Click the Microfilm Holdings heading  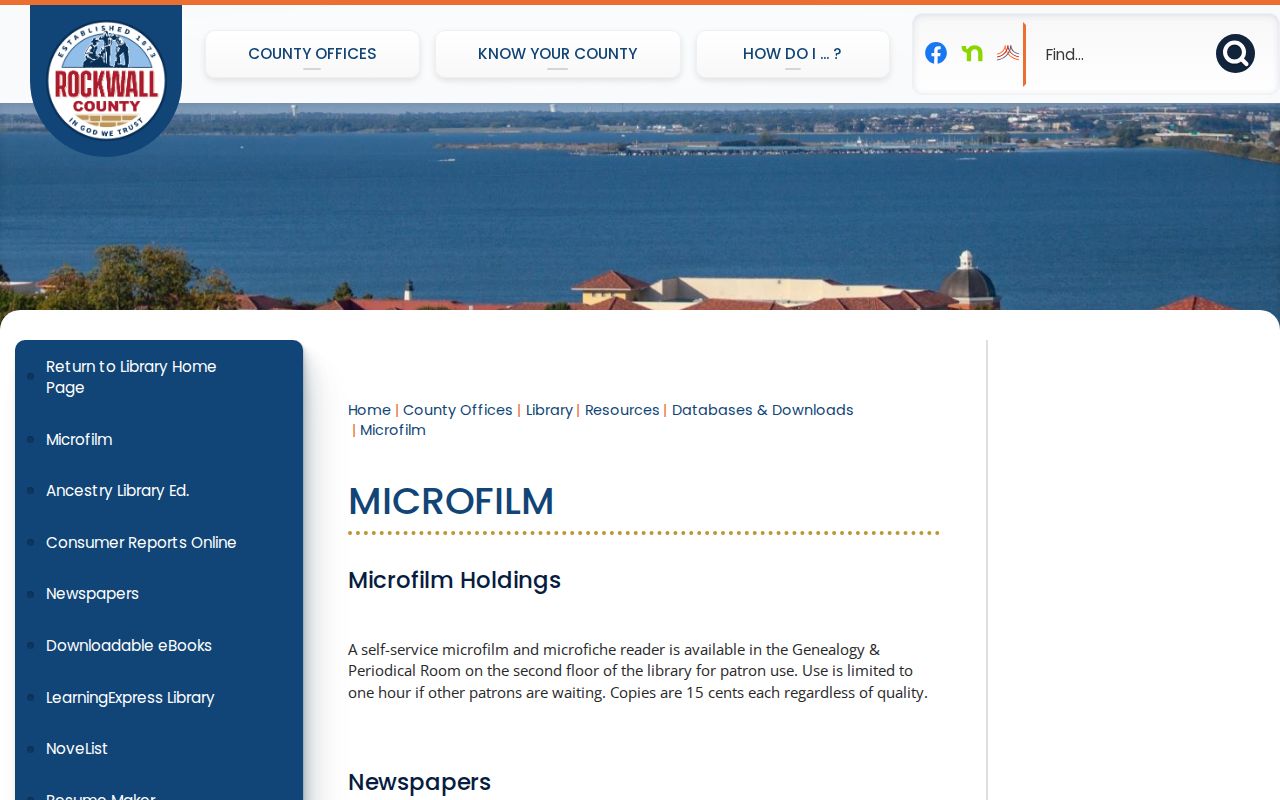coord(454,580)
